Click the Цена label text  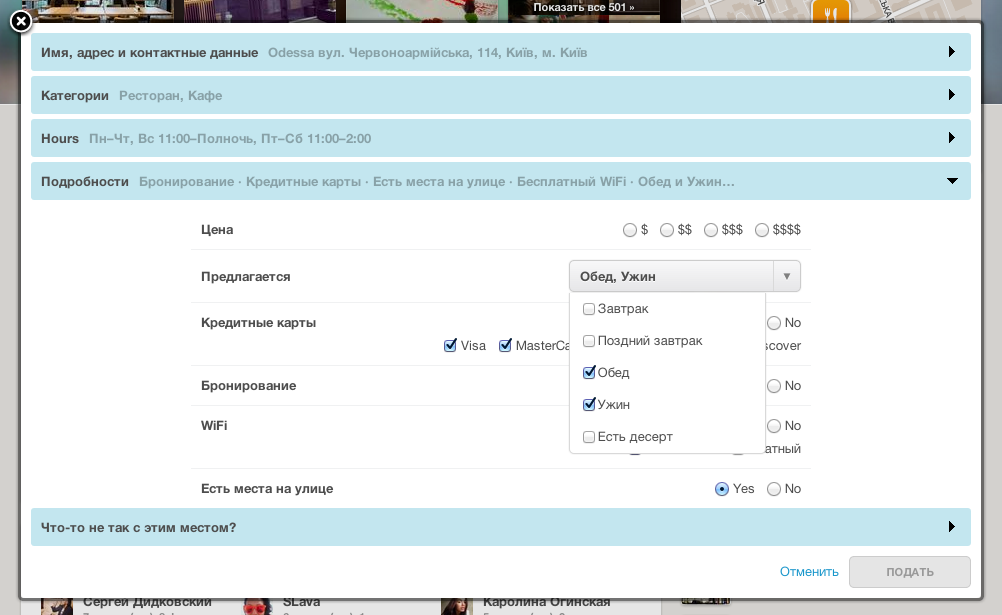point(217,230)
